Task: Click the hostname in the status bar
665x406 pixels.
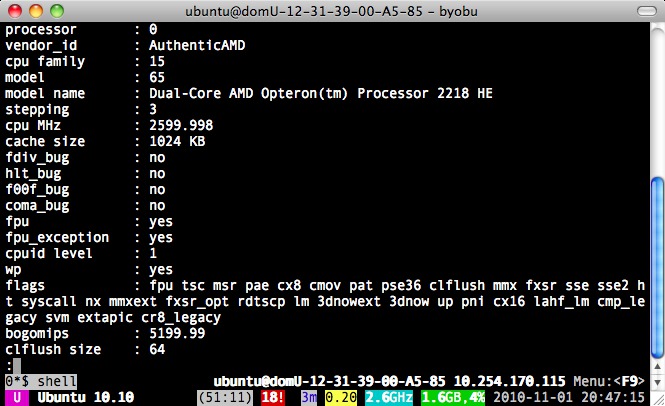Action: pyautogui.click(x=328, y=381)
